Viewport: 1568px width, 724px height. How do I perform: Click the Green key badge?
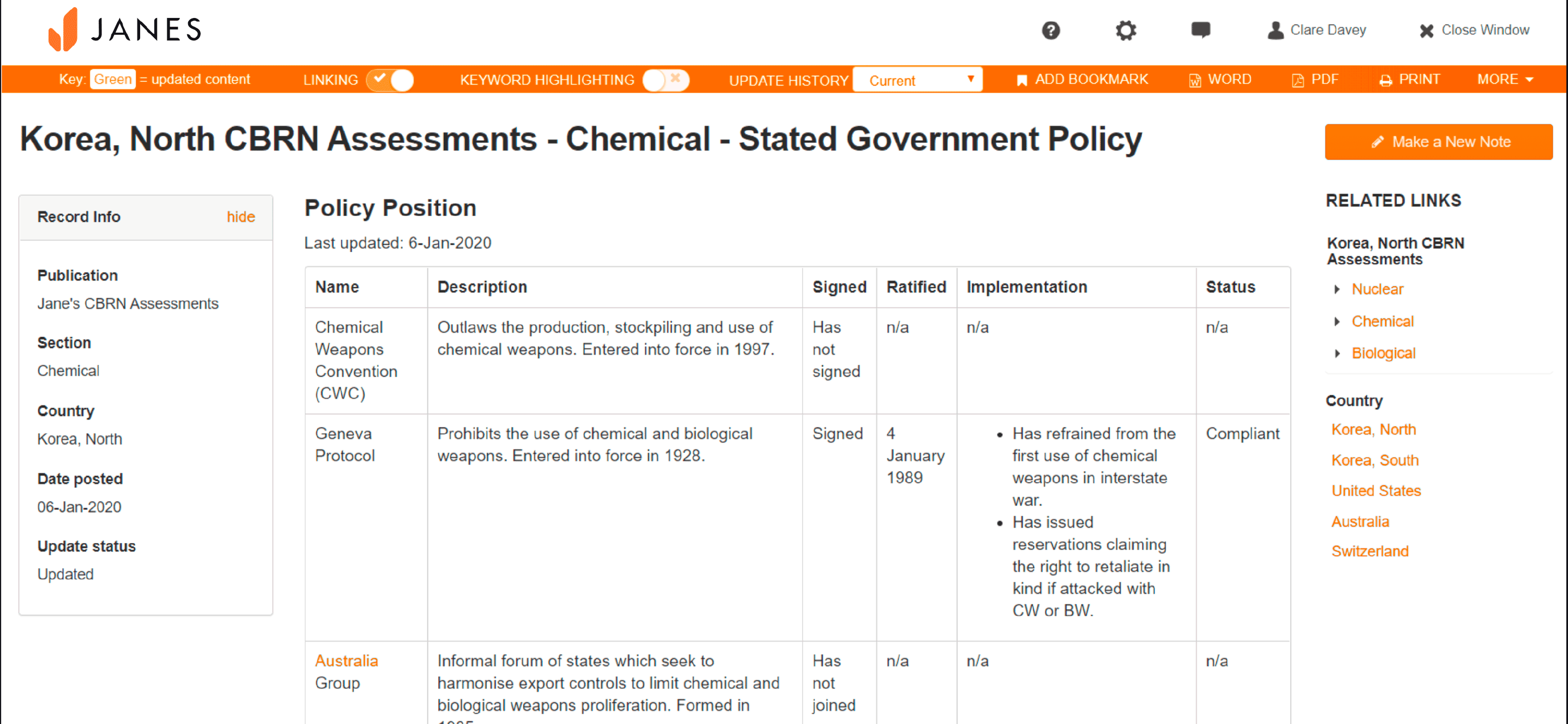pos(113,79)
